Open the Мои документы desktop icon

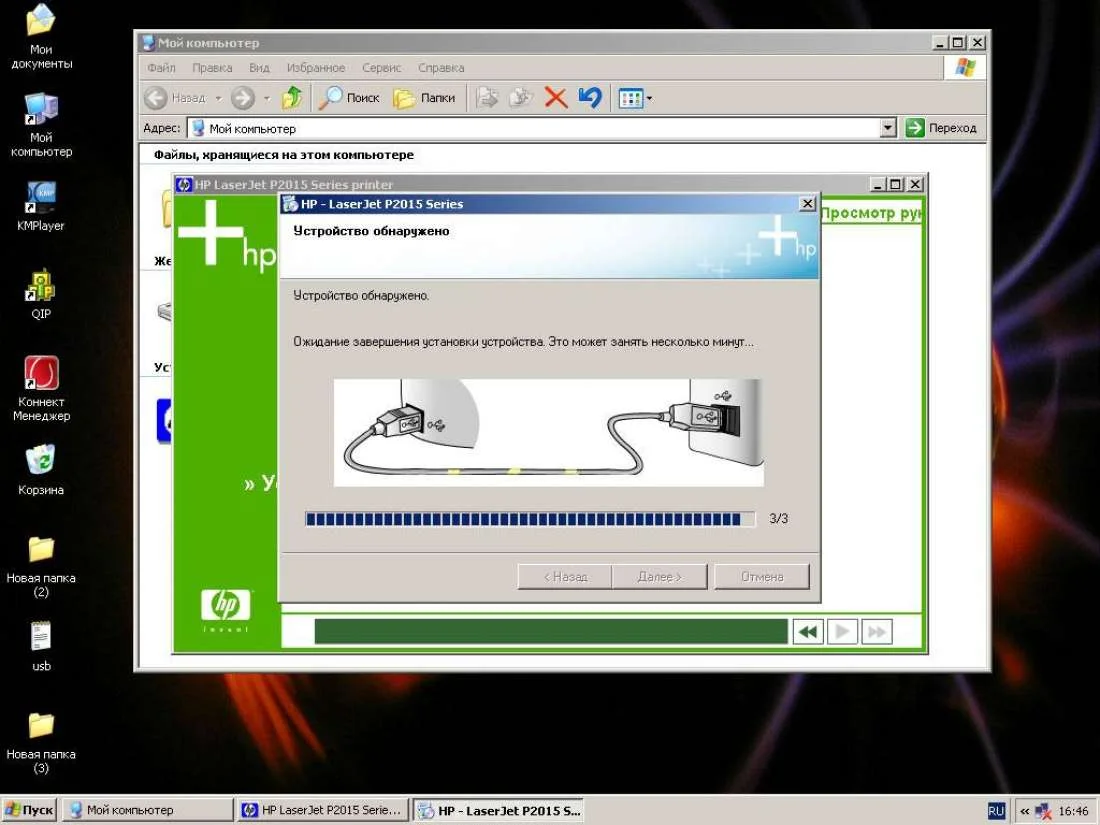41,36
